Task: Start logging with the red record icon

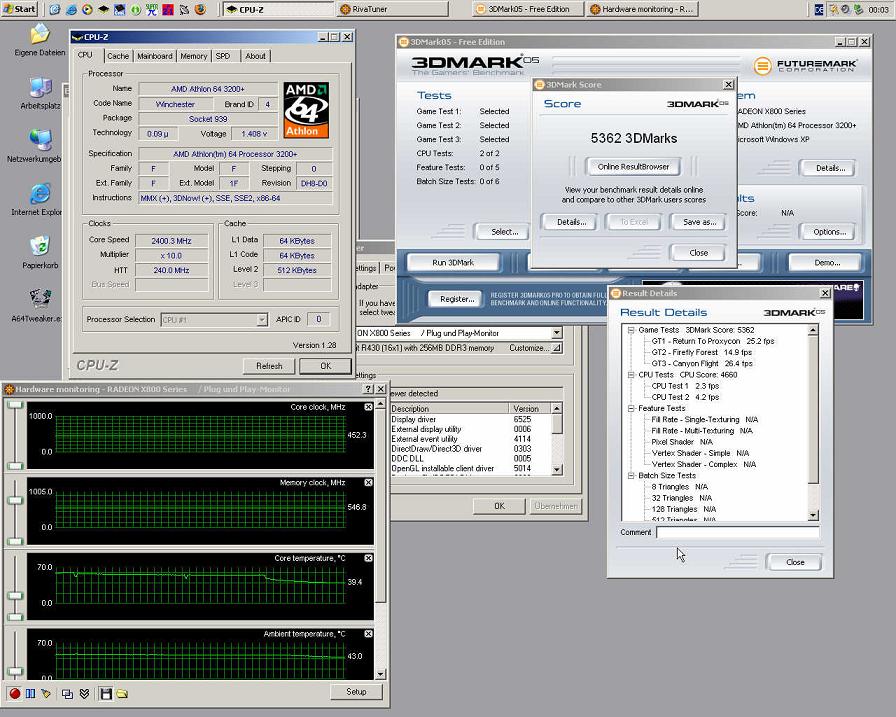Action: (x=15, y=694)
